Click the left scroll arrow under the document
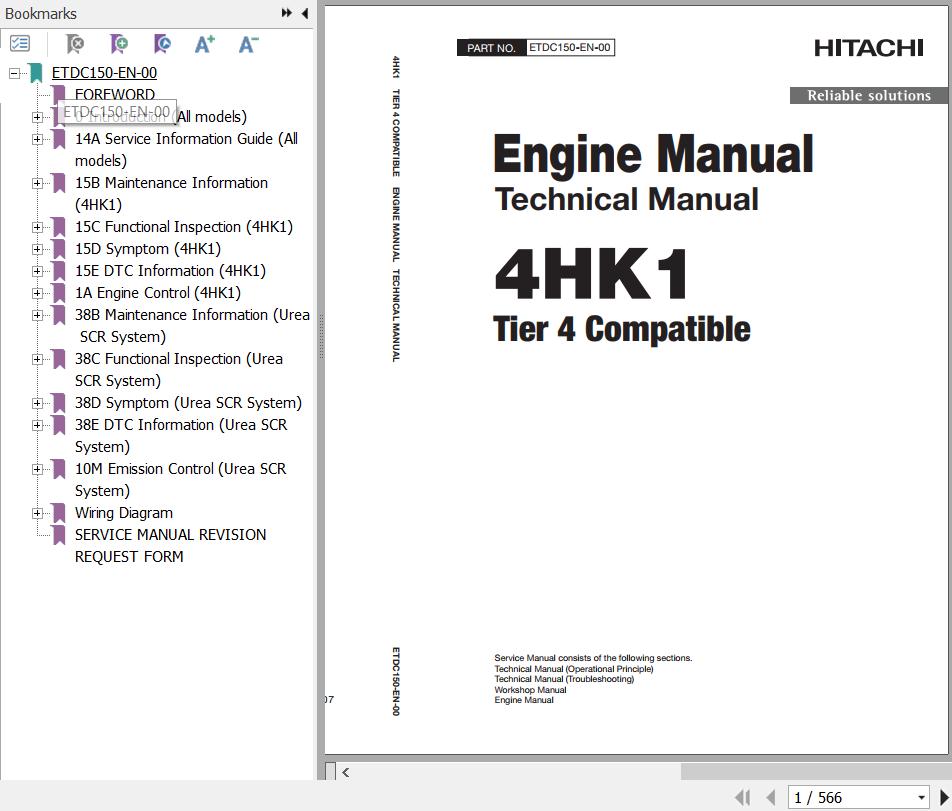 (345, 772)
